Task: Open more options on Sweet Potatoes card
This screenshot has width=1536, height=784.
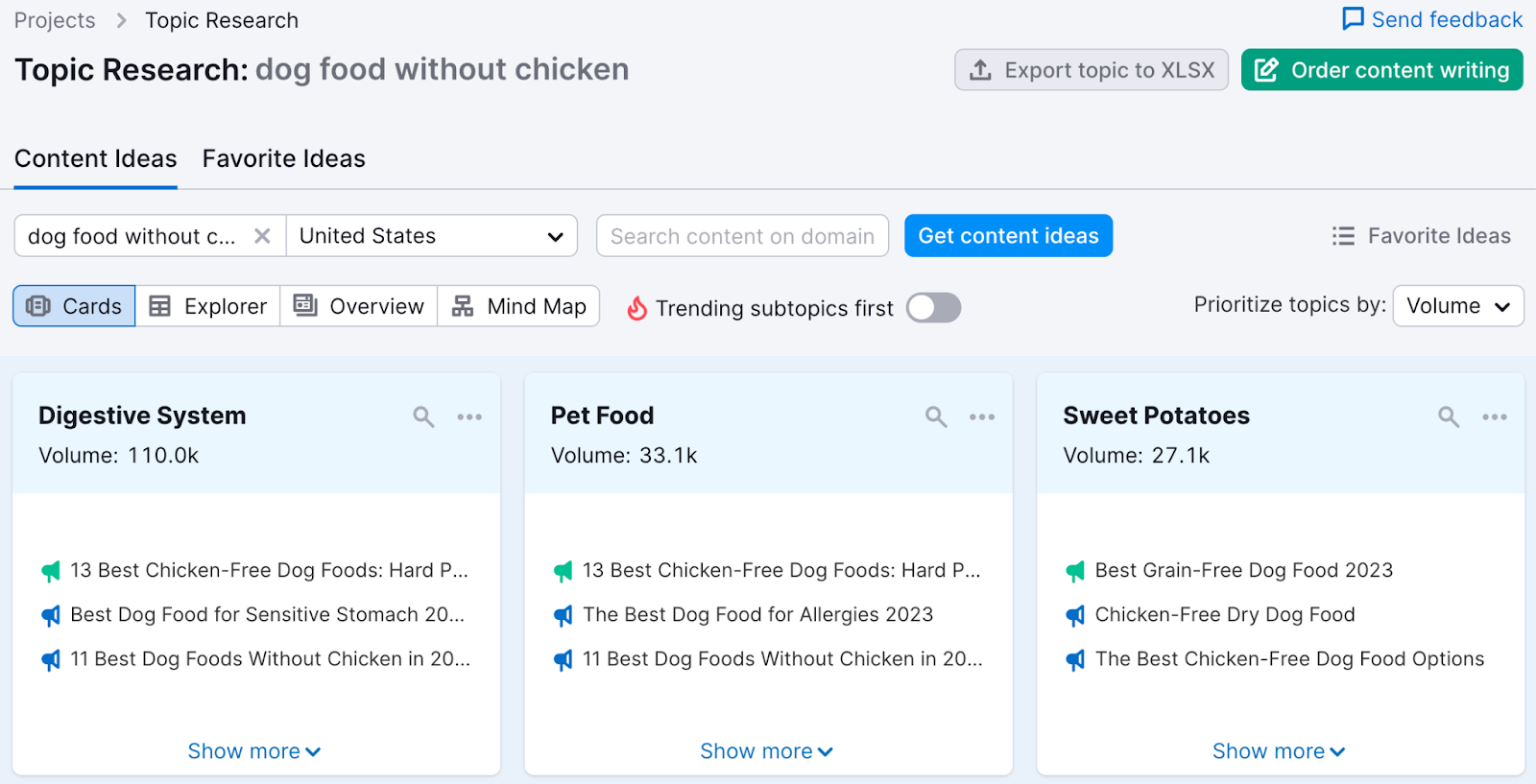Action: (1495, 416)
